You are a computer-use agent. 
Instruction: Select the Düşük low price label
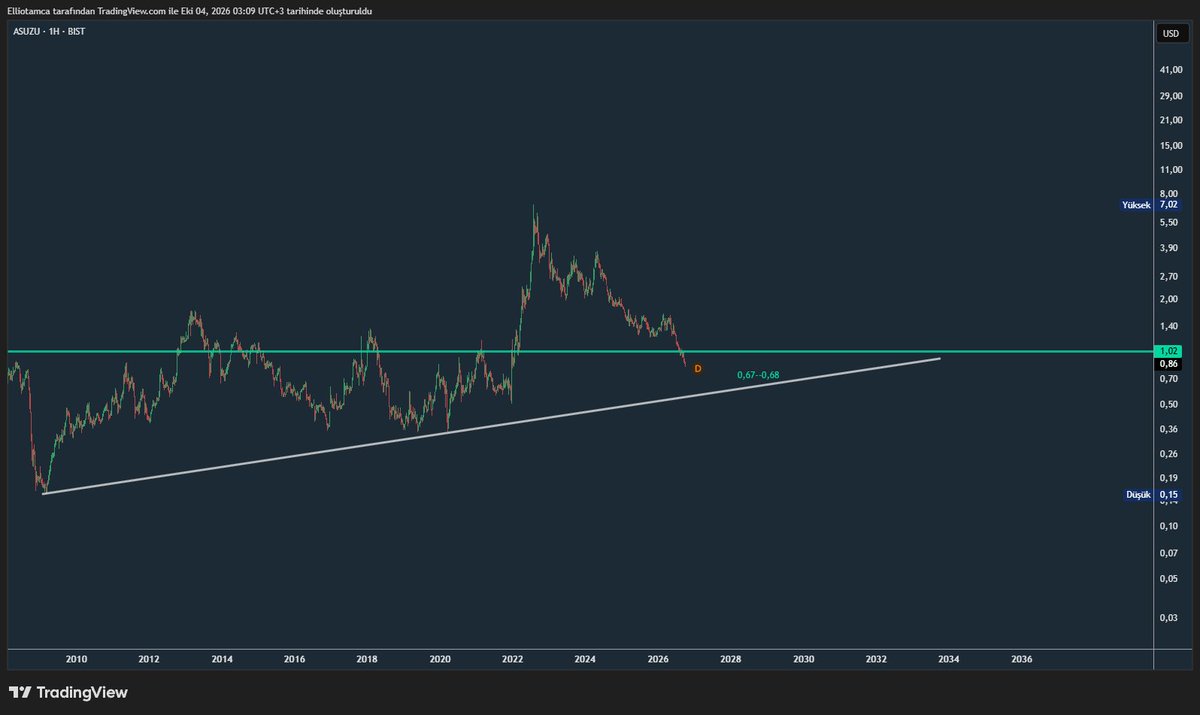point(1140,494)
